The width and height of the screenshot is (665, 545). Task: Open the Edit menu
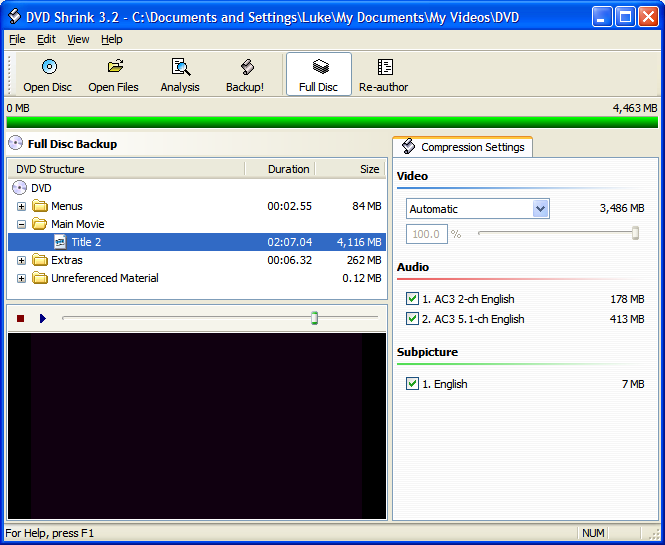click(x=46, y=39)
